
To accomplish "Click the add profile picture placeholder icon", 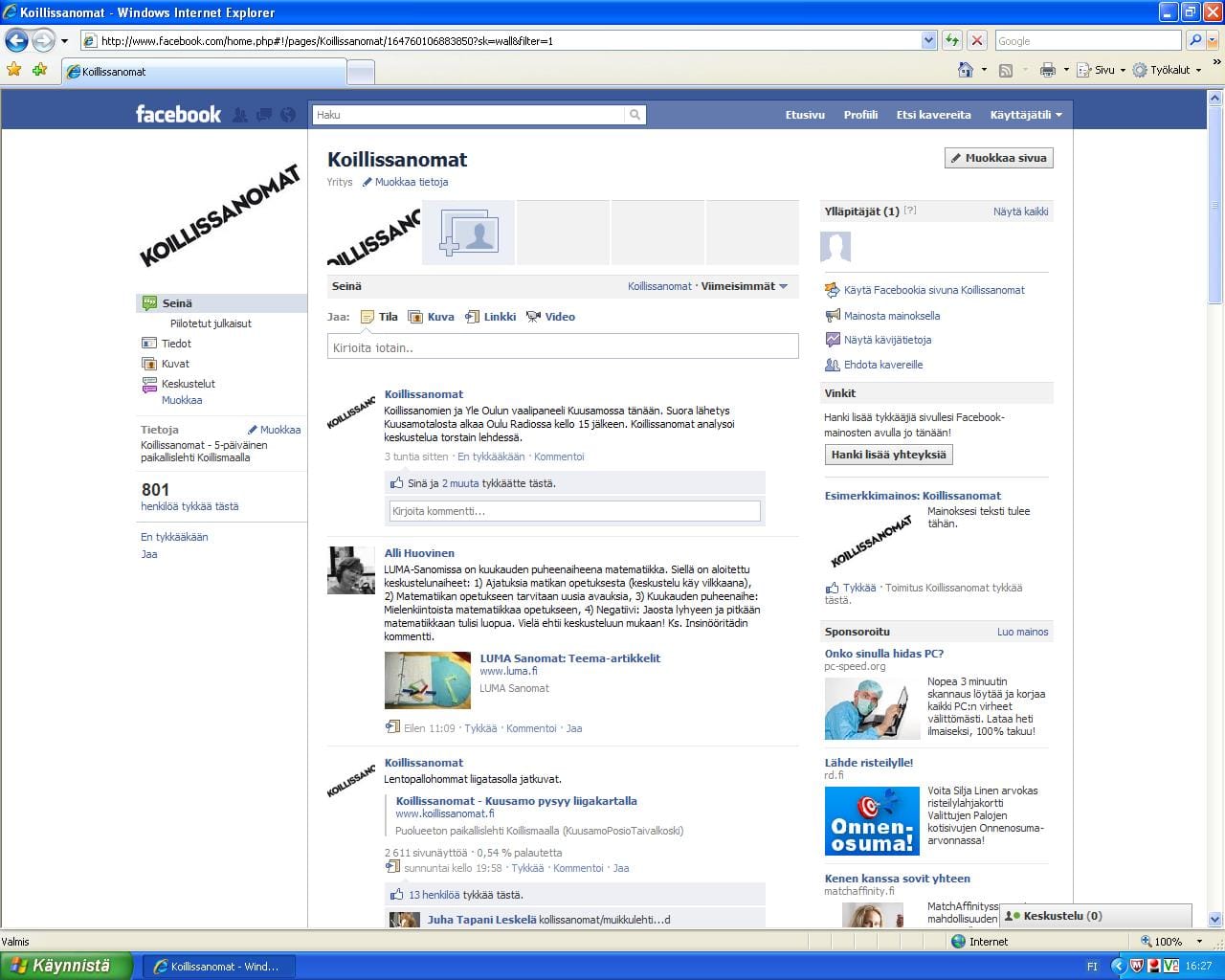I will click(x=469, y=232).
